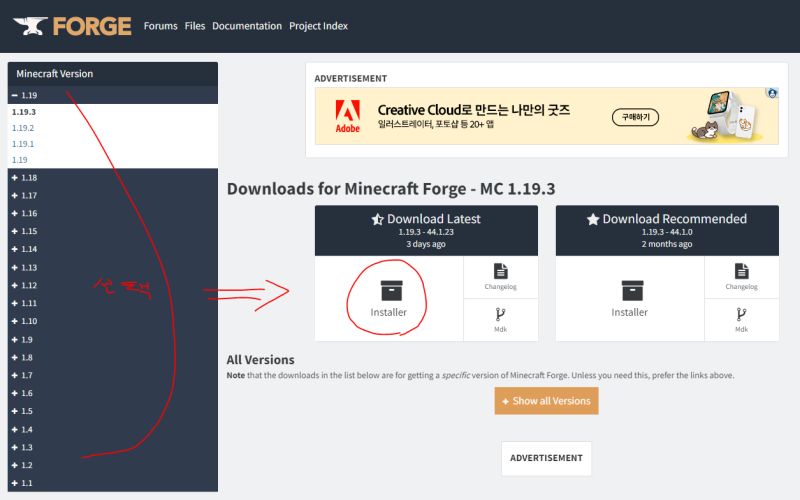Image resolution: width=800 pixels, height=500 pixels.
Task: Click the Minecraft Version sidebar header
Action: [x=113, y=74]
